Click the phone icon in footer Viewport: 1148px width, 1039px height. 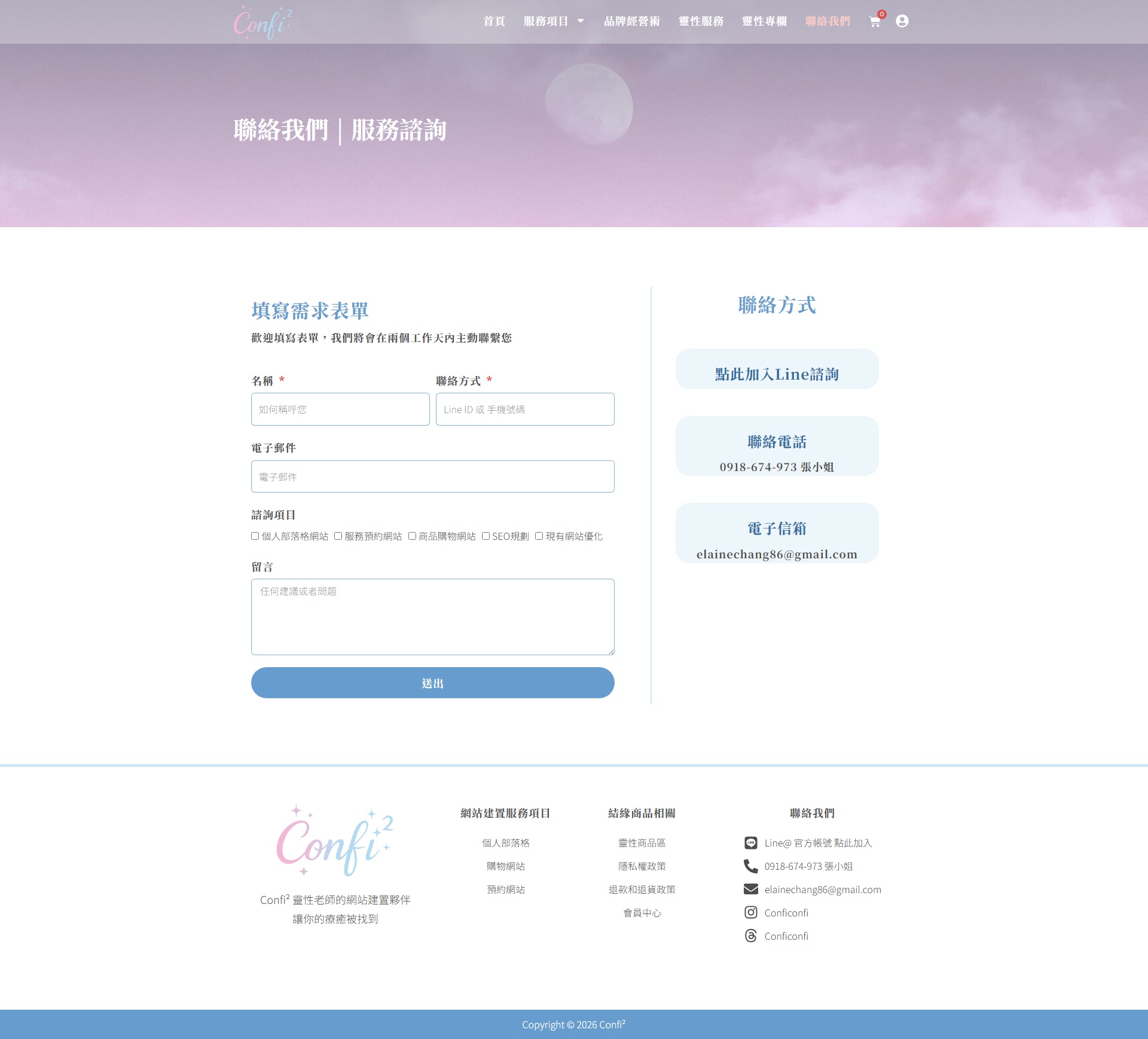pyautogui.click(x=750, y=866)
